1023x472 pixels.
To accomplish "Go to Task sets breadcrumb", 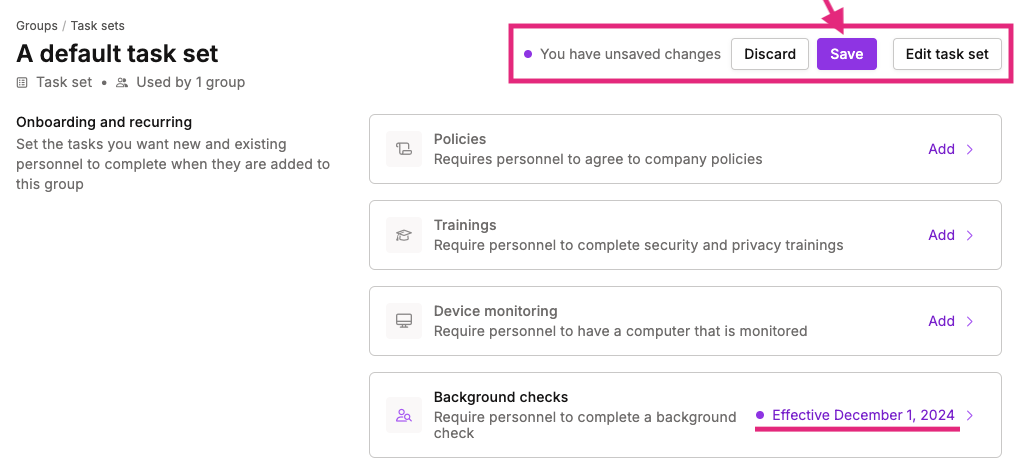I will 98,26.
